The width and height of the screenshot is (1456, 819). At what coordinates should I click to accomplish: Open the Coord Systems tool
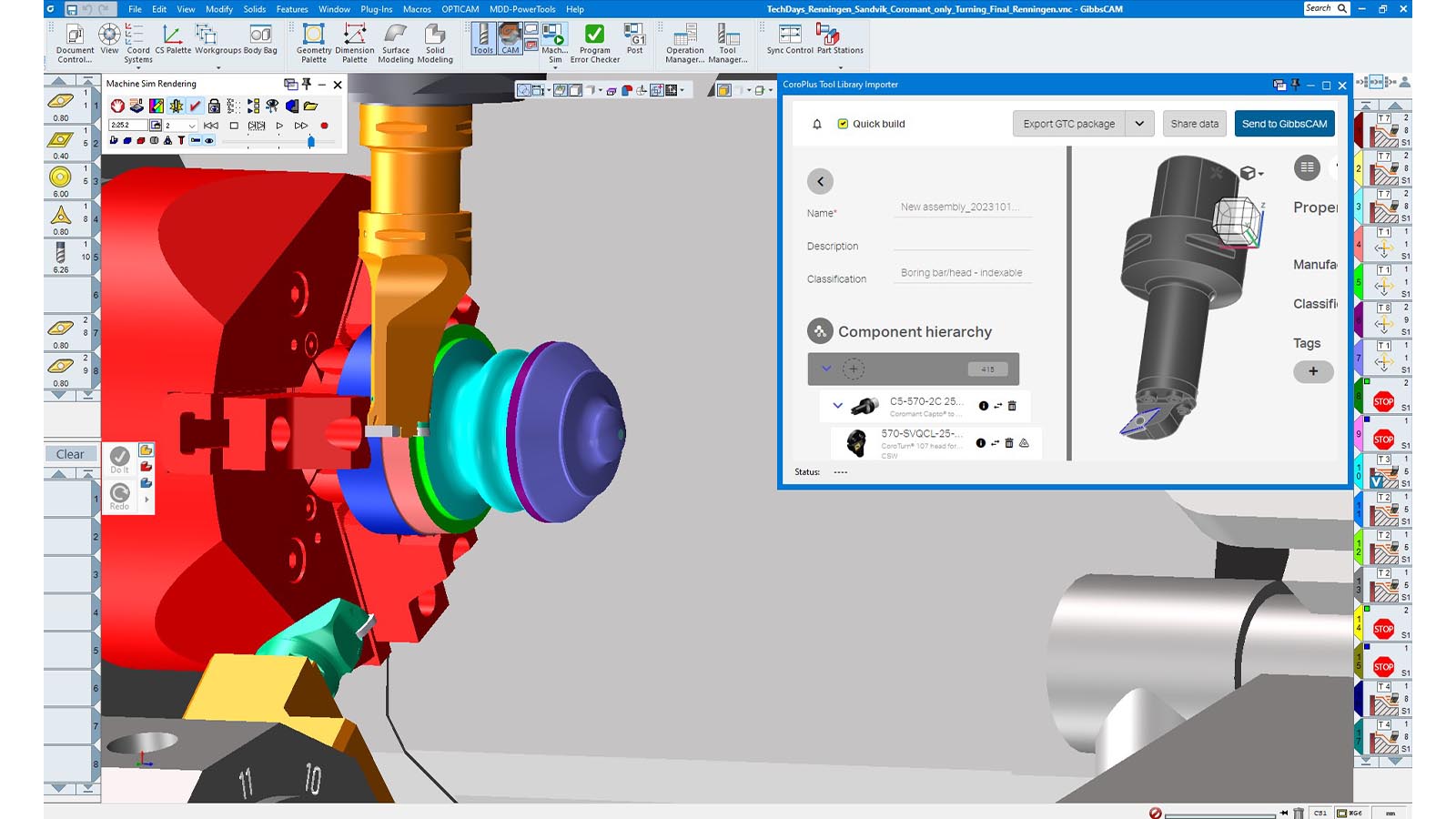pos(138,44)
